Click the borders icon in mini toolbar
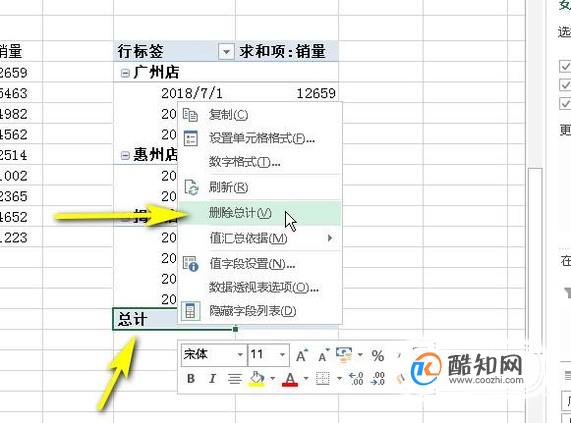This screenshot has width=571, height=423. tap(322, 379)
